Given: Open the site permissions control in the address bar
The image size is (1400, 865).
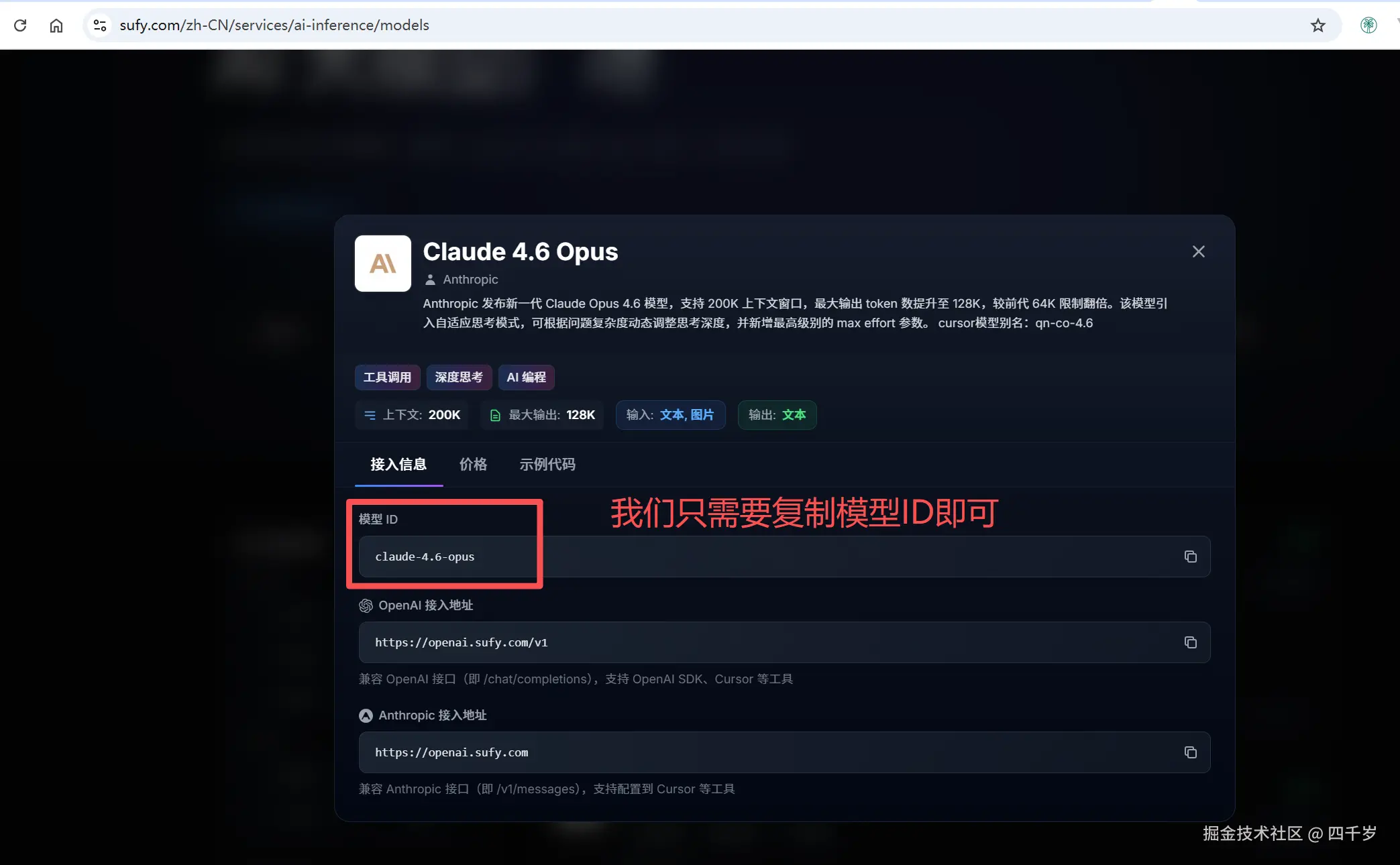Looking at the screenshot, I should (x=99, y=25).
